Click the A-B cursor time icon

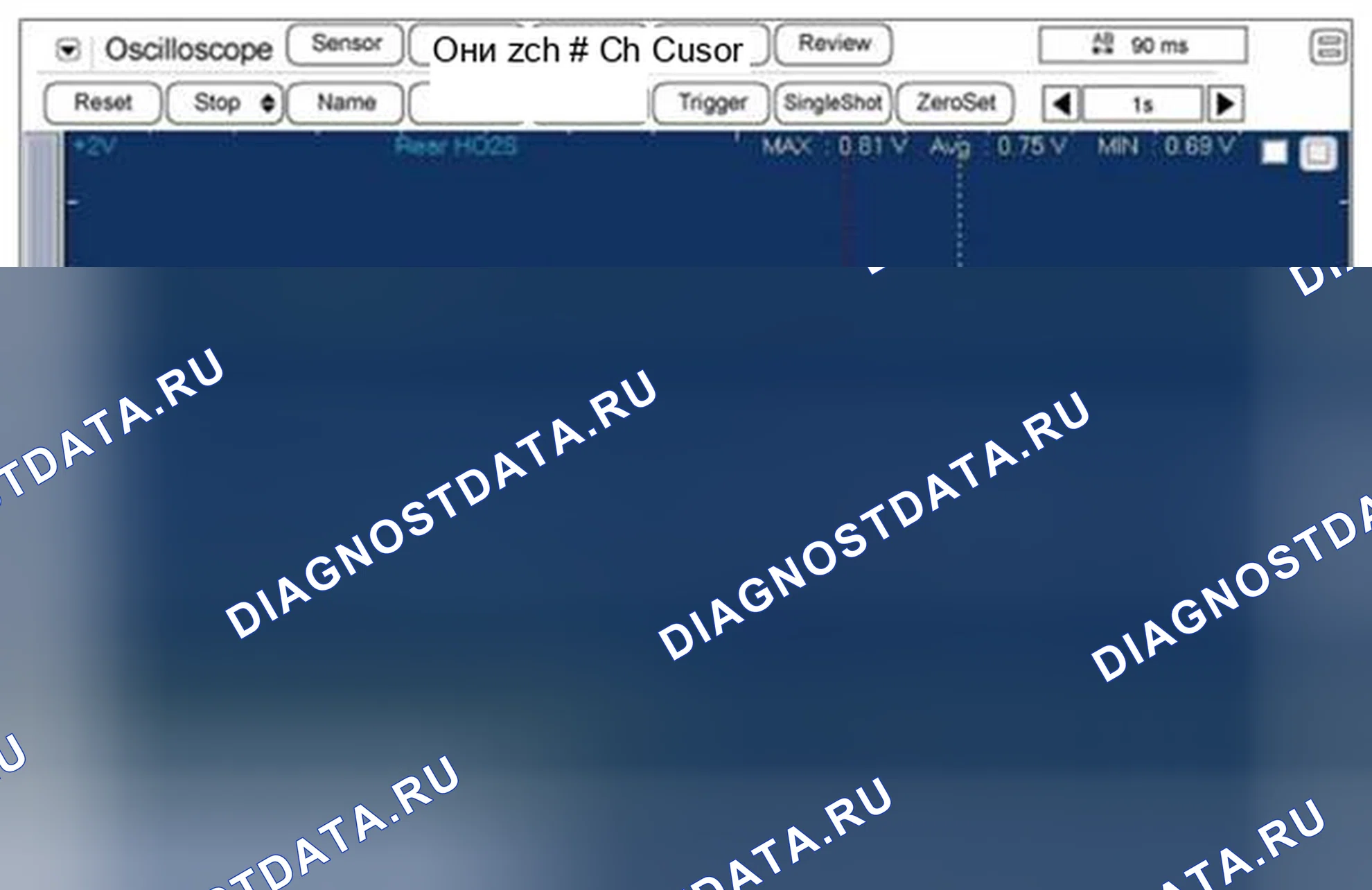pos(1102,44)
